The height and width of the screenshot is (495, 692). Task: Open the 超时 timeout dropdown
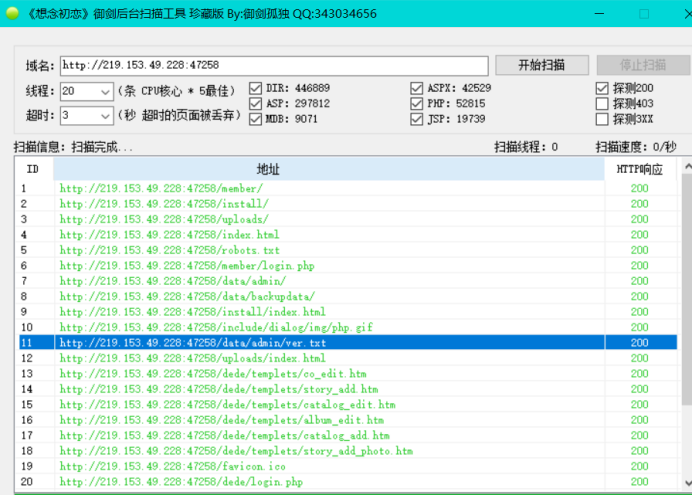(x=105, y=116)
